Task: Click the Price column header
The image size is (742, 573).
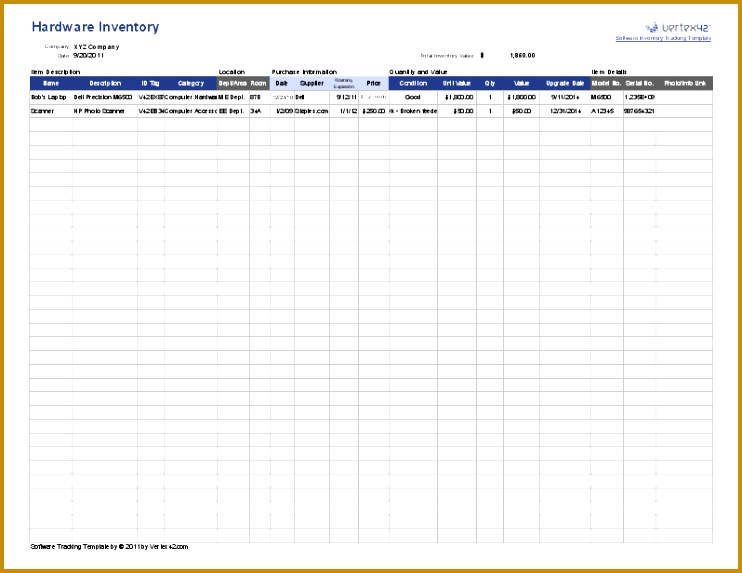Action: [373, 83]
